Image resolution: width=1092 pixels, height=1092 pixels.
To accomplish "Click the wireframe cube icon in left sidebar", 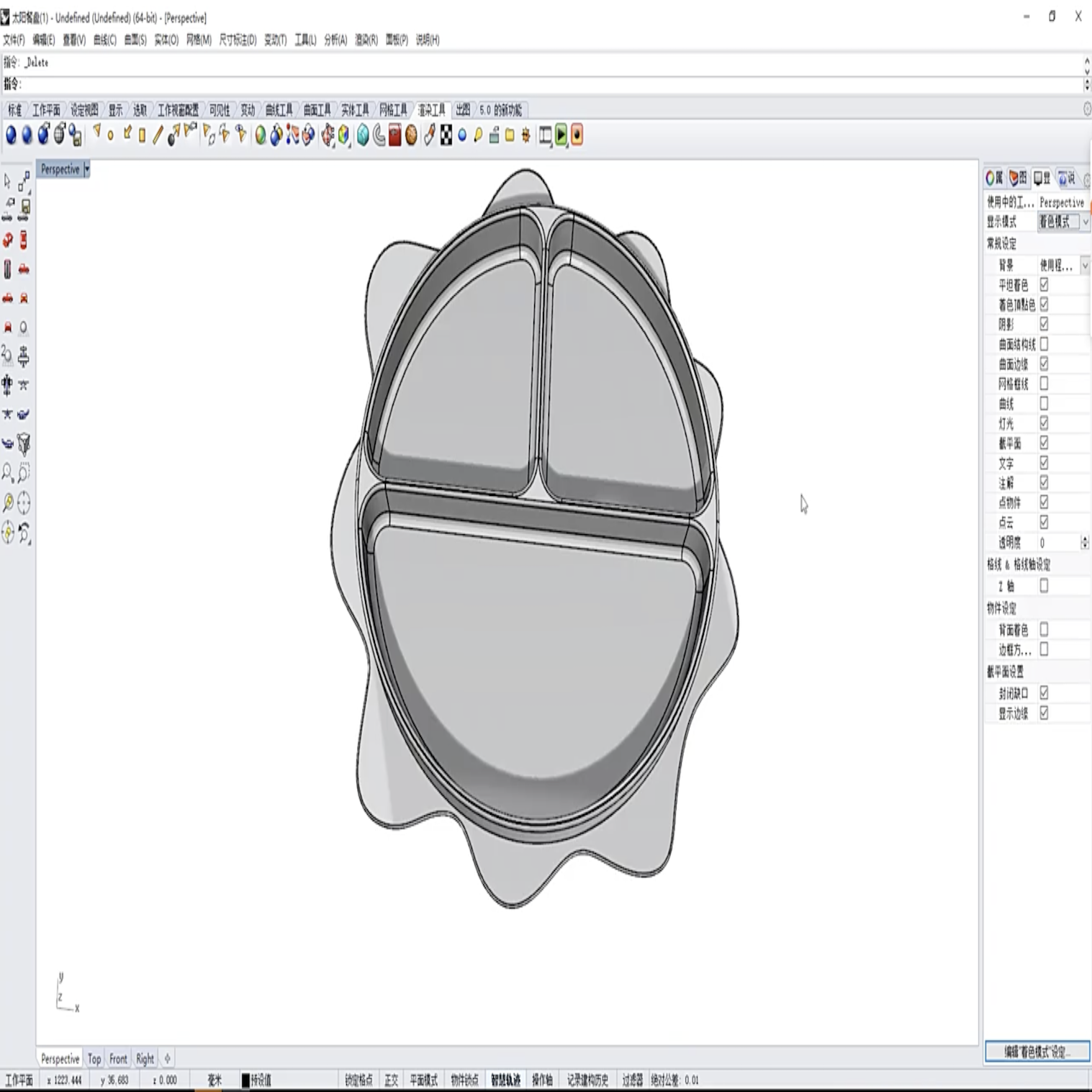I will pyautogui.click(x=24, y=444).
